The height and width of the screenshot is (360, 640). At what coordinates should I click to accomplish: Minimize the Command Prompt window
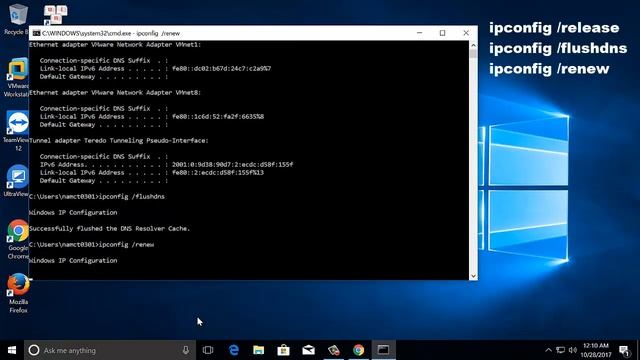coord(420,33)
